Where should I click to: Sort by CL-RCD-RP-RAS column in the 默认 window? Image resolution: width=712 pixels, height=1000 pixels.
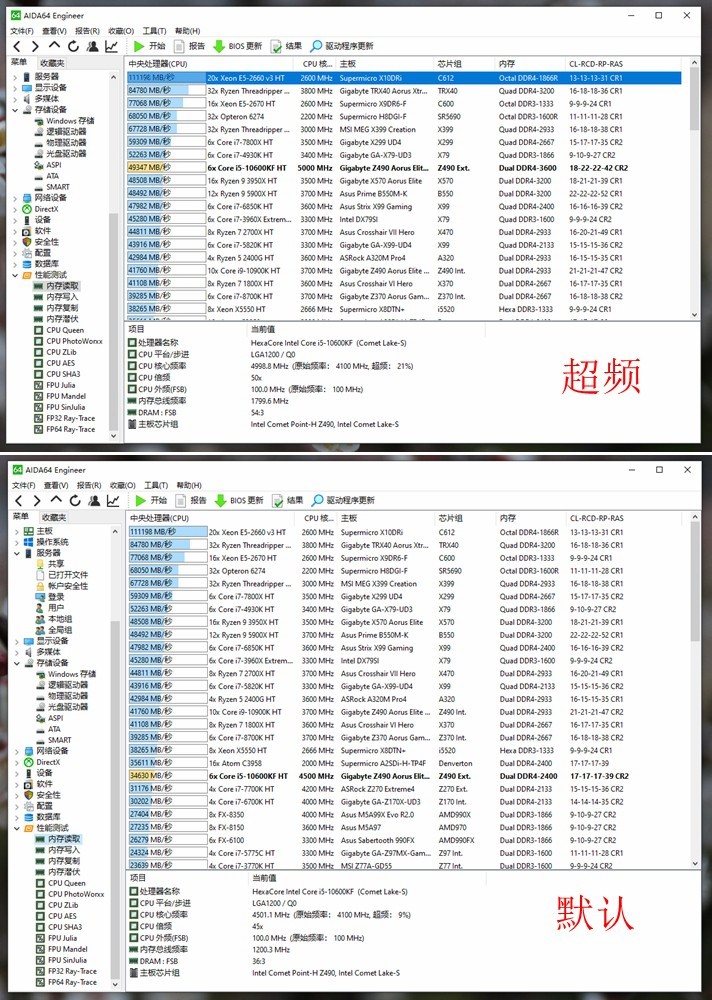626,518
